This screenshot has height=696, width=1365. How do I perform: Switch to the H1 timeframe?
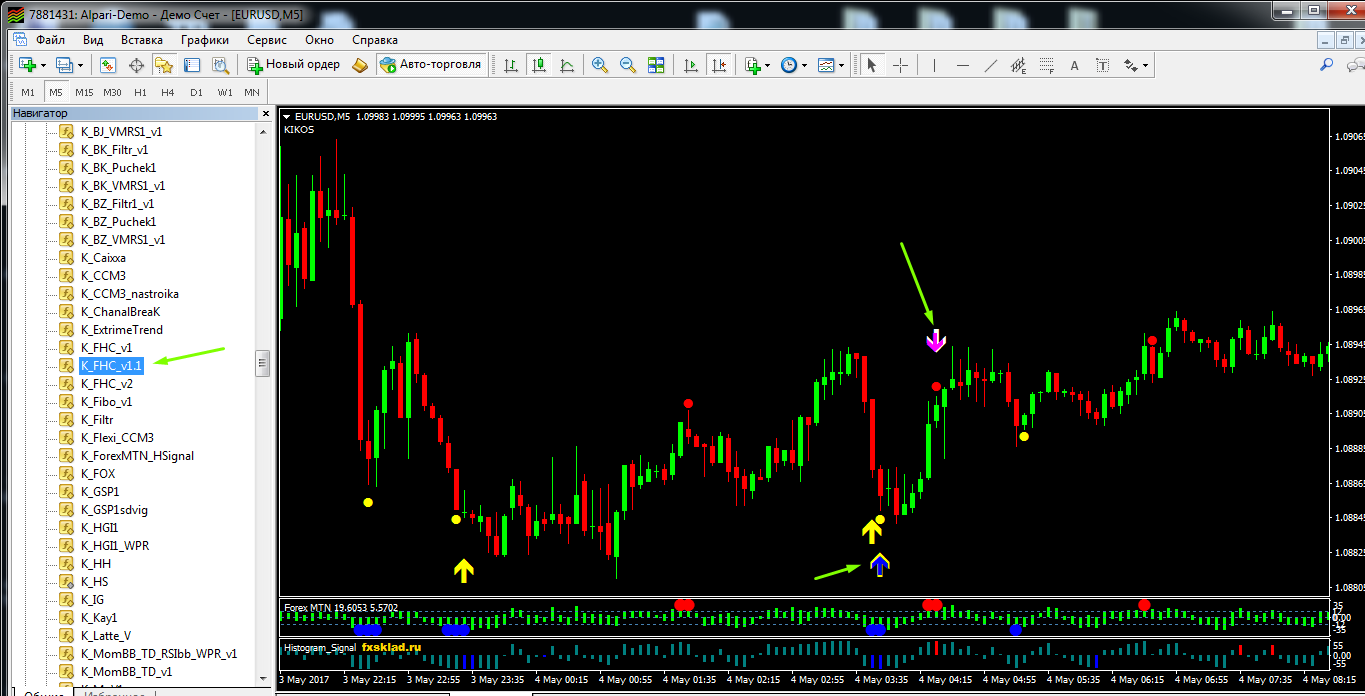(x=140, y=92)
